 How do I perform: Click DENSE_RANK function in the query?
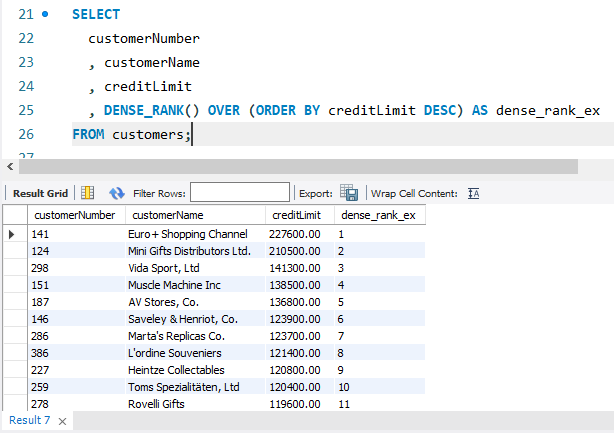coord(152,110)
